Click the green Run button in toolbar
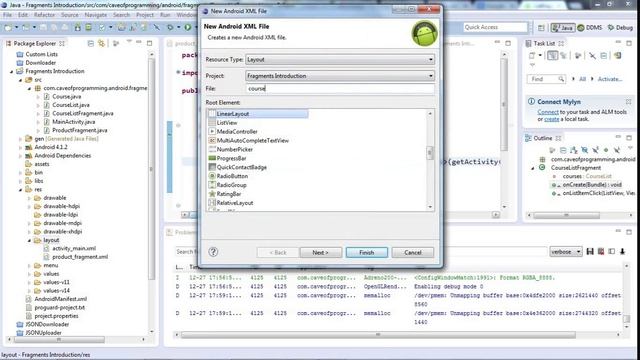640x360 pixels. [187, 27]
